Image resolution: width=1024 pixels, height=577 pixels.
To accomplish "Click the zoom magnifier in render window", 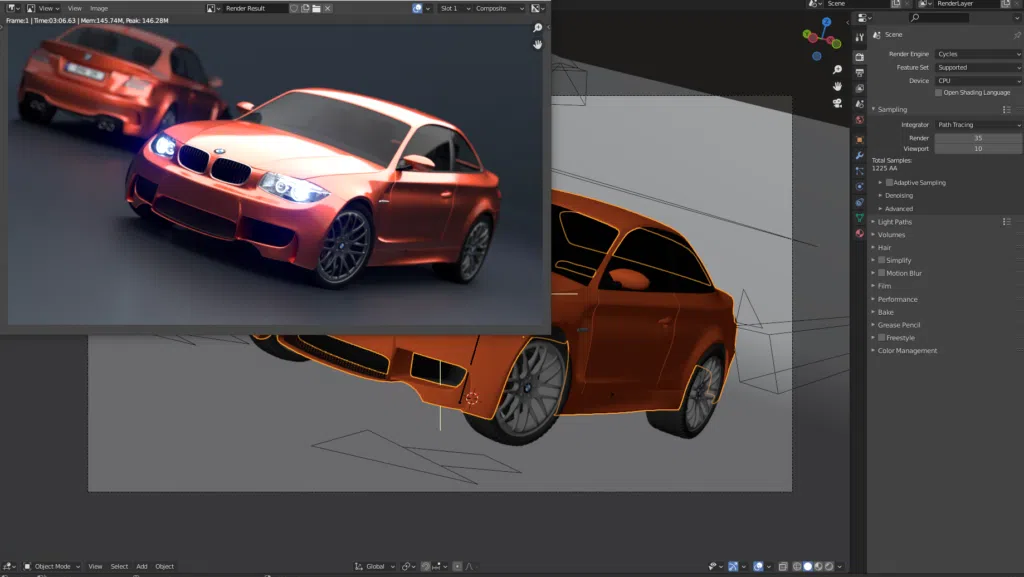I will 538,28.
